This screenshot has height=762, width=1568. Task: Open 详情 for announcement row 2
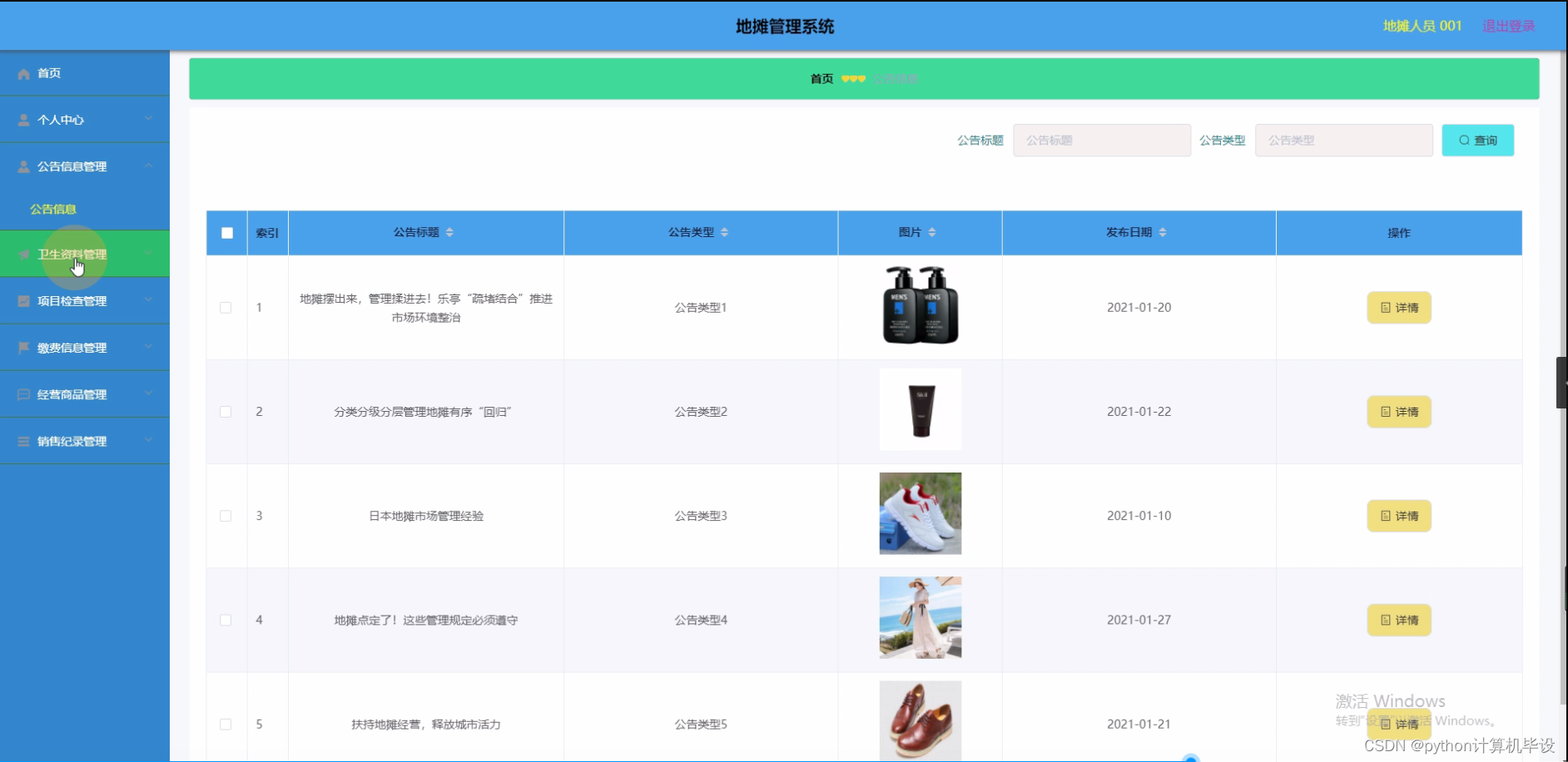point(1398,411)
